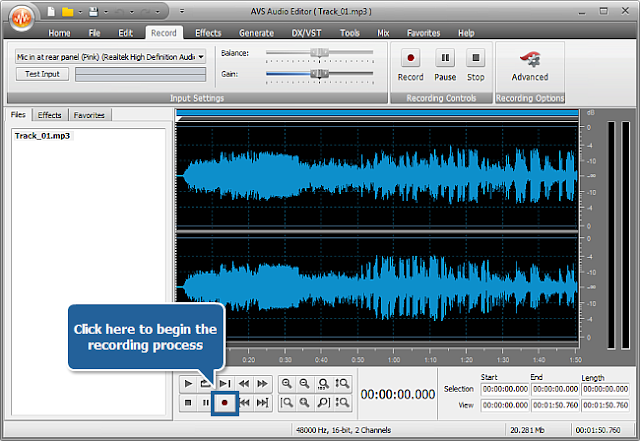The width and height of the screenshot is (640, 441).
Task: Open the Help ribbon tab
Action: [466, 33]
